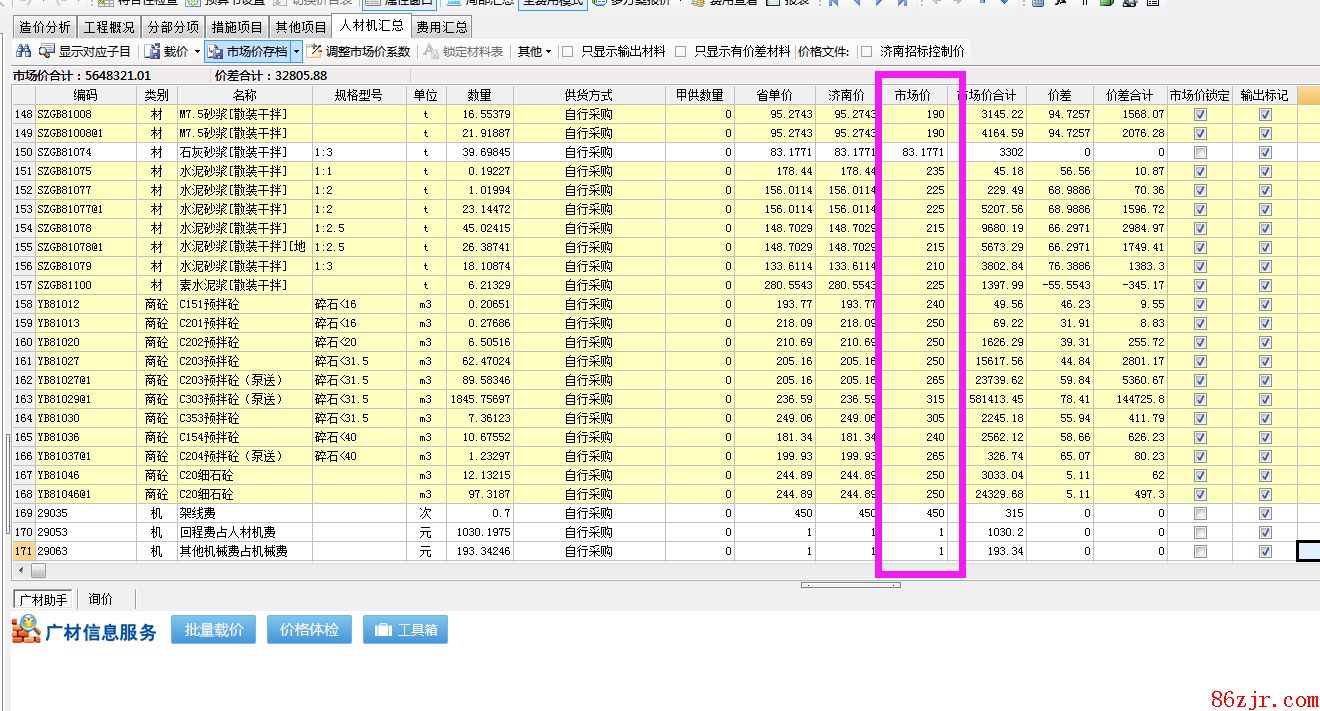The image size is (1320, 711).
Task: Click the 市场价存档 archive icon
Action: [216, 51]
